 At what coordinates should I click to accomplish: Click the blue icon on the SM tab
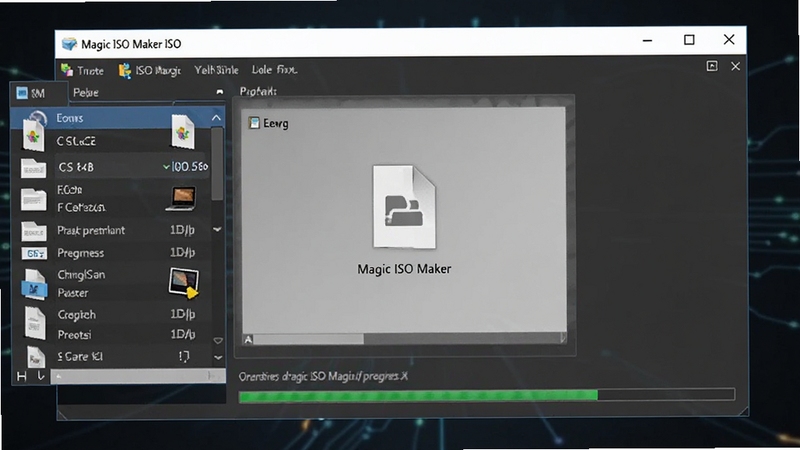point(22,93)
